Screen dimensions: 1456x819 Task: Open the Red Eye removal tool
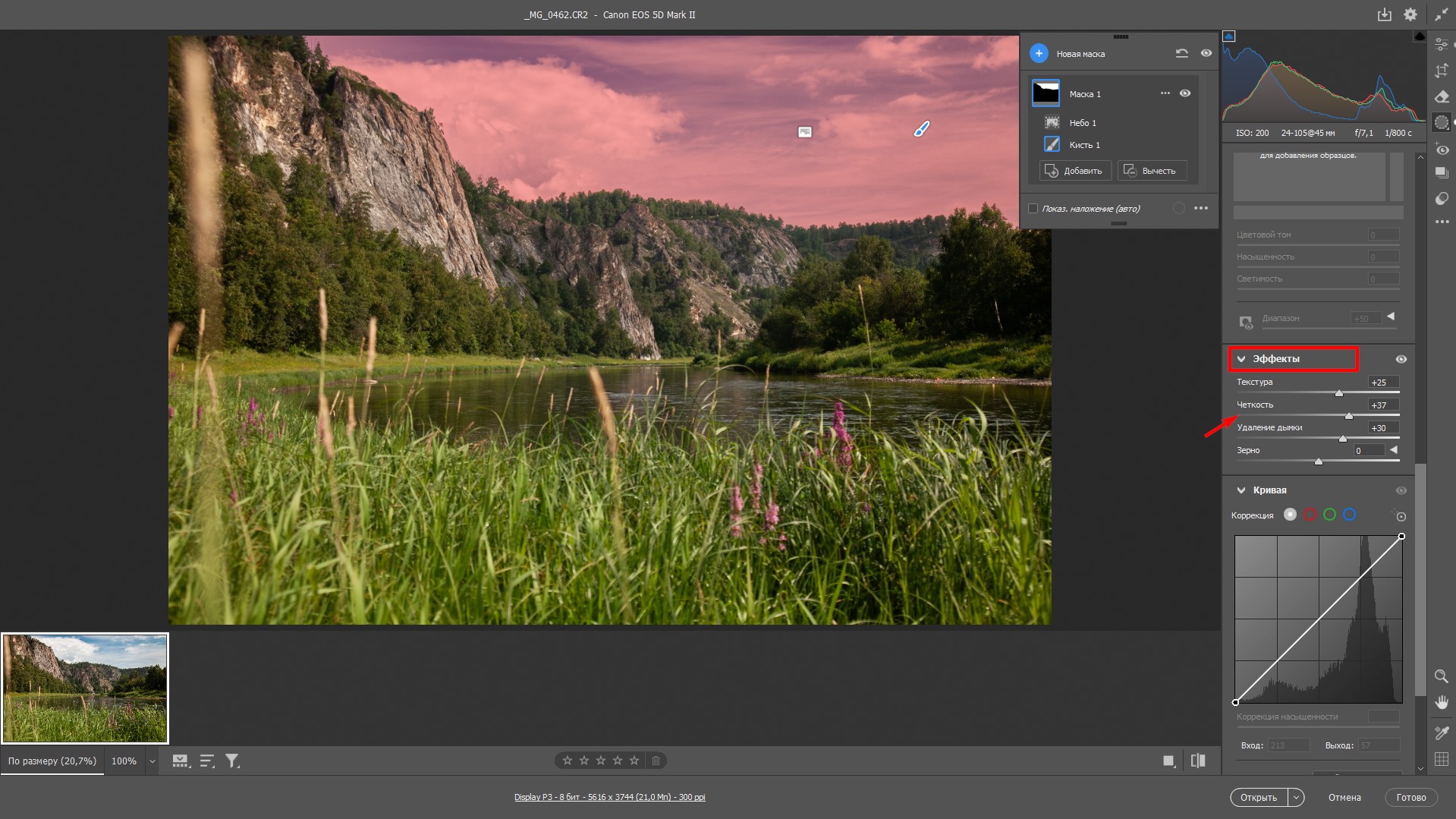click(1442, 150)
